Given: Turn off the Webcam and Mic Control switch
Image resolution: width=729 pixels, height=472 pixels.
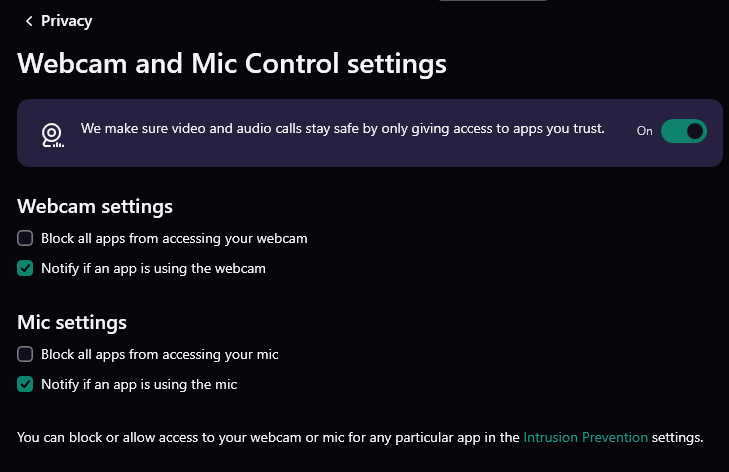Looking at the screenshot, I should [x=684, y=131].
